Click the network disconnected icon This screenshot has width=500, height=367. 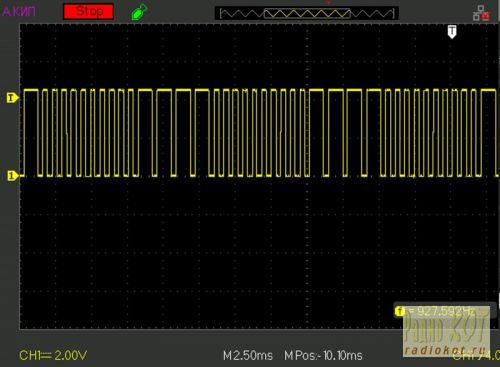(x=482, y=13)
